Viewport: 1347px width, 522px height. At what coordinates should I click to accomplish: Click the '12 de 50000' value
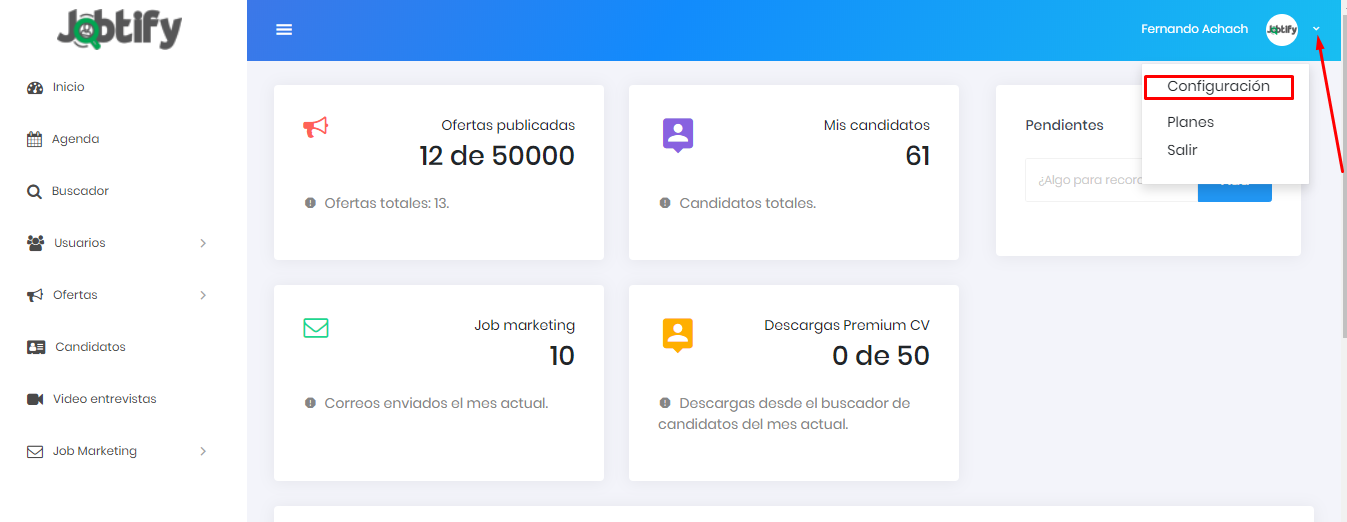click(x=497, y=156)
